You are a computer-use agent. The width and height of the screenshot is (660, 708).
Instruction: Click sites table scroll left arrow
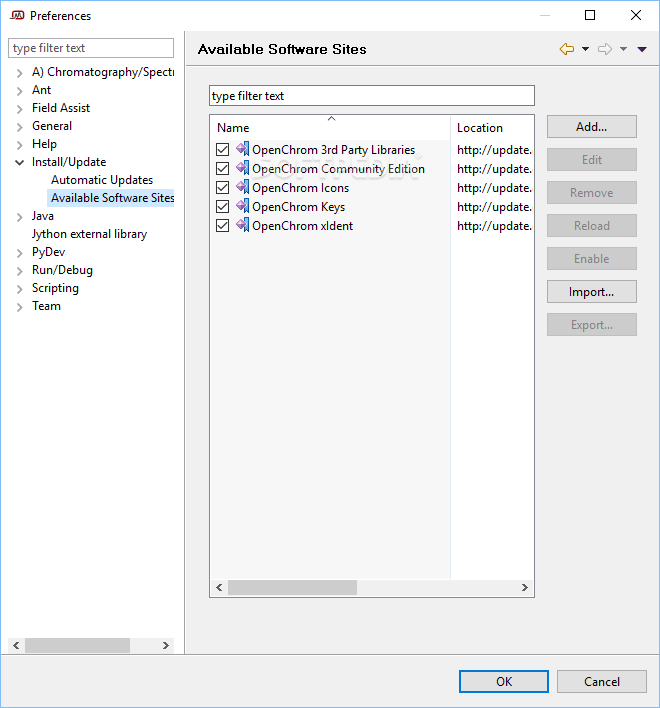219,587
